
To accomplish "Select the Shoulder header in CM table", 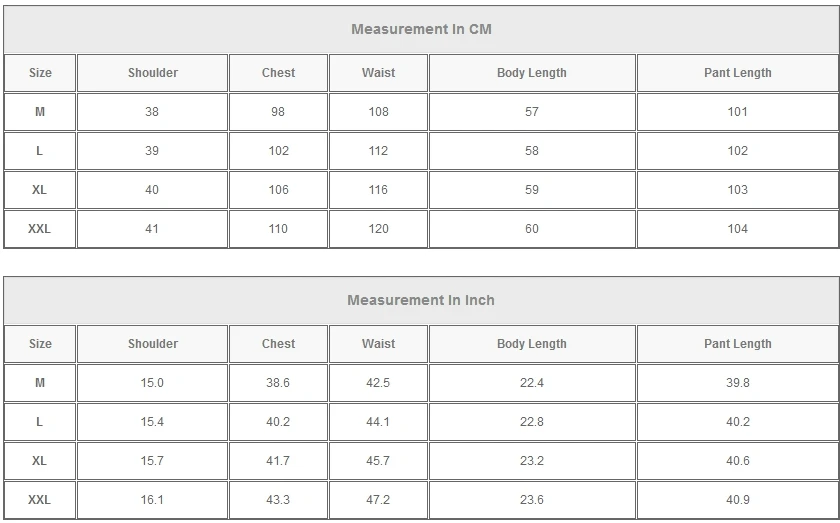I will coord(153,73).
